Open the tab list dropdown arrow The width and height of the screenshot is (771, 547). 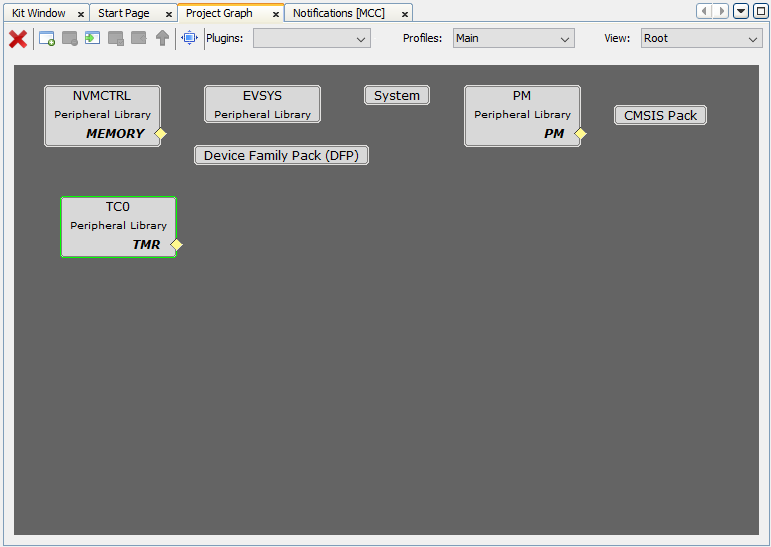click(x=741, y=11)
